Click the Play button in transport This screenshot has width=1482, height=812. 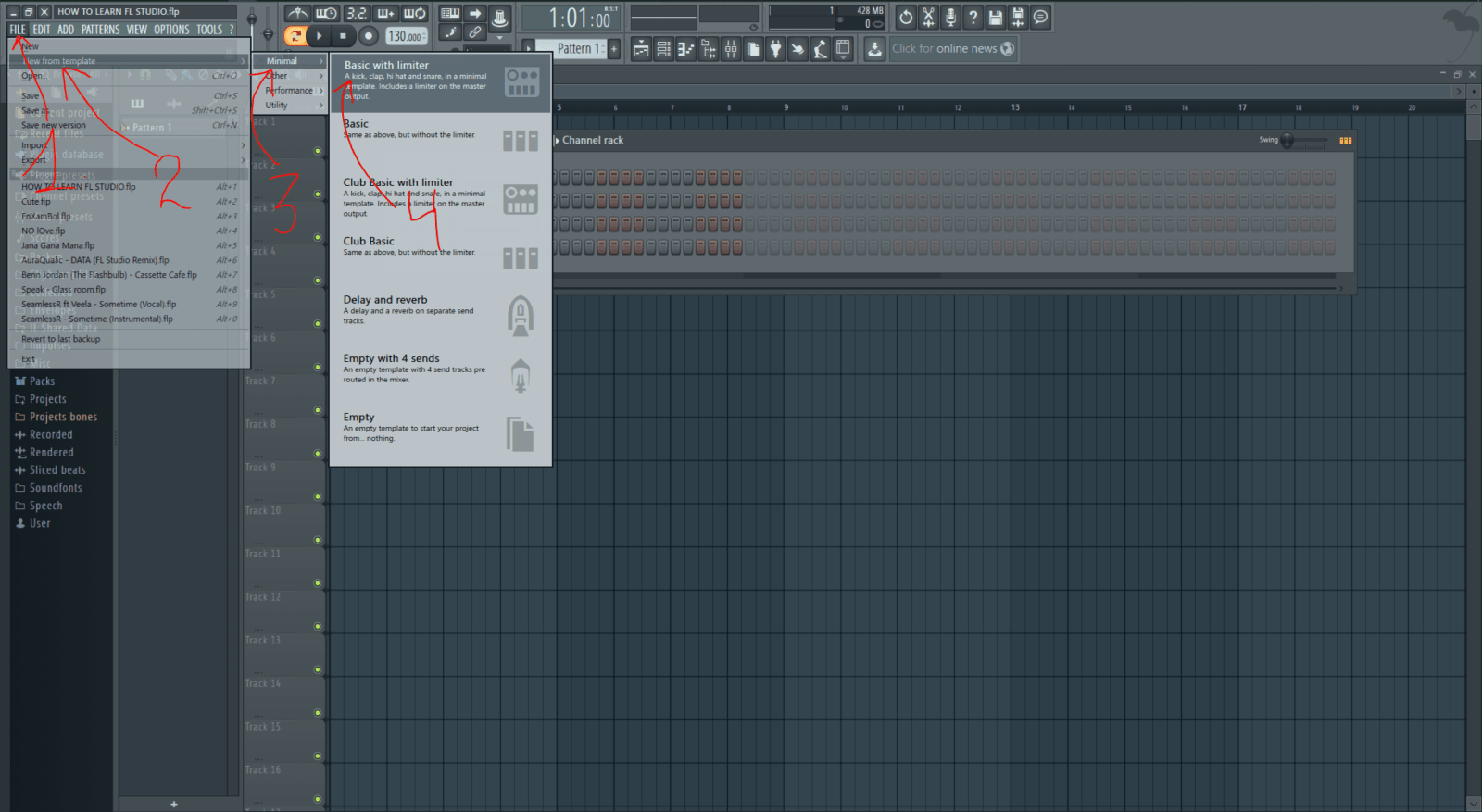coord(319,36)
